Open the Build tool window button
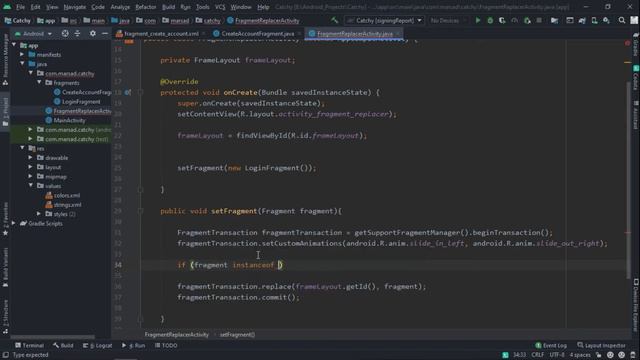640x360 pixels. coord(63,345)
